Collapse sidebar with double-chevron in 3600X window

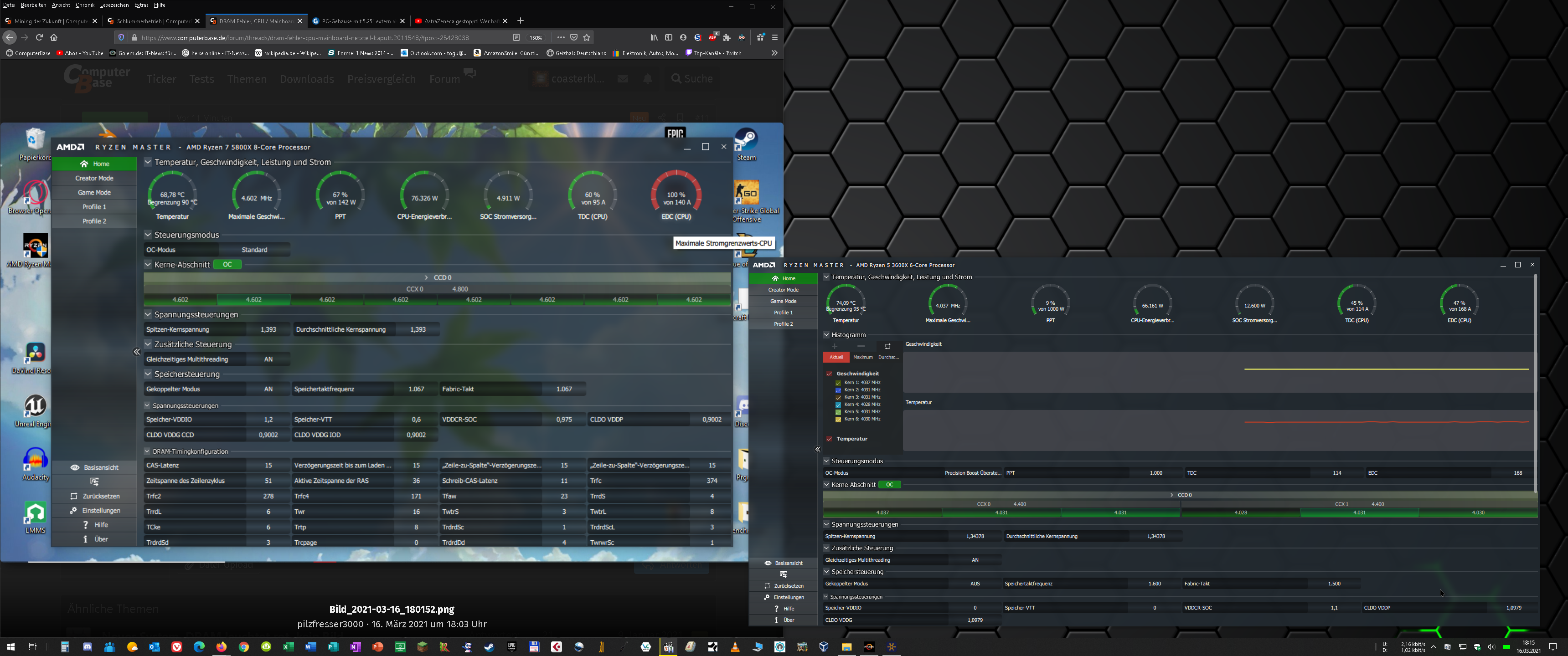coord(817,449)
